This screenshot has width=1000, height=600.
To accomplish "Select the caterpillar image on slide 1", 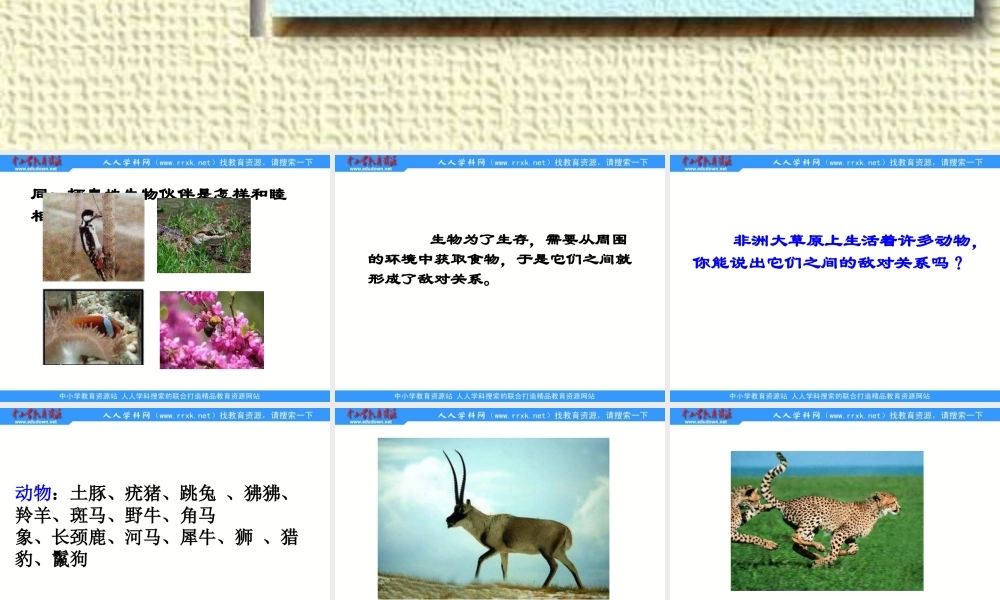I will pyautogui.click(x=92, y=326).
